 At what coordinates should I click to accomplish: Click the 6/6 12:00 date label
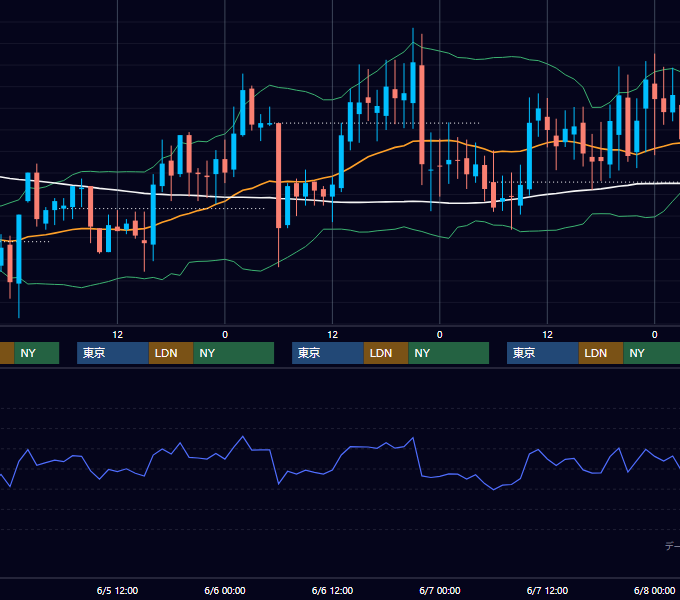(332, 590)
